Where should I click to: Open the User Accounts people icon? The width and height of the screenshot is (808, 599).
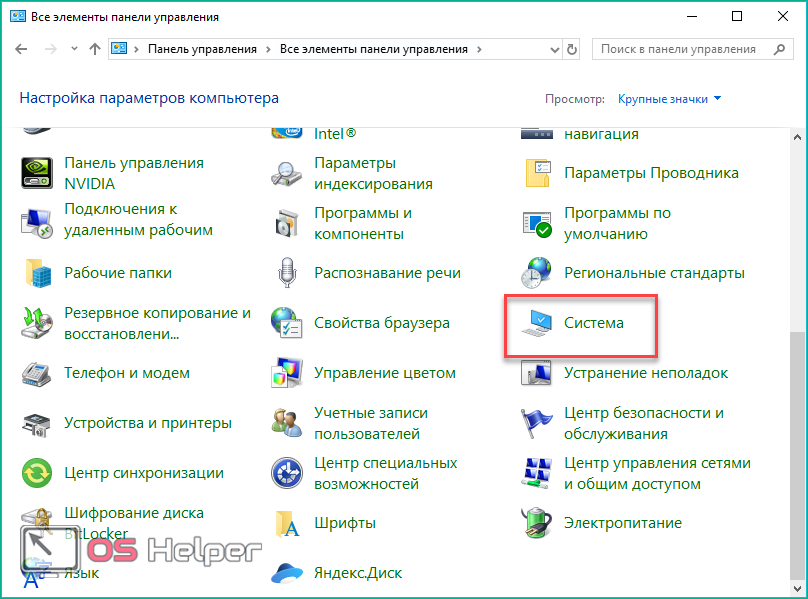(287, 423)
